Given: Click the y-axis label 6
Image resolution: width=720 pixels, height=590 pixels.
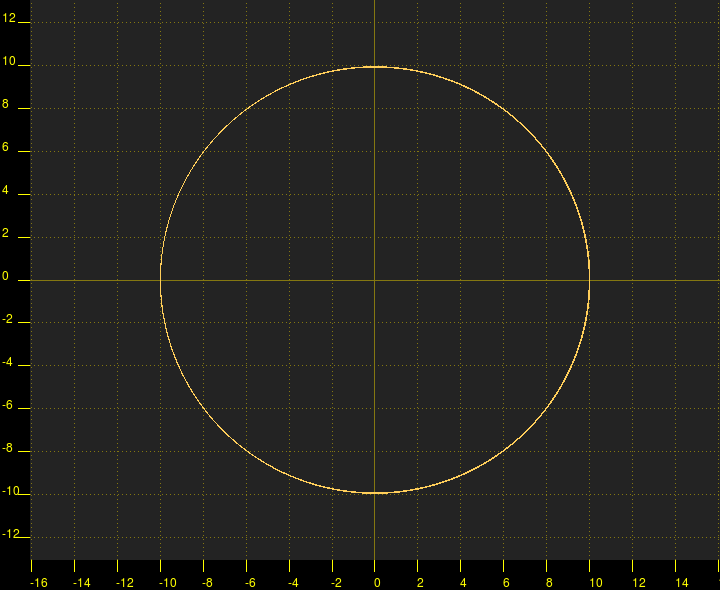Looking at the screenshot, I should coord(6,147).
